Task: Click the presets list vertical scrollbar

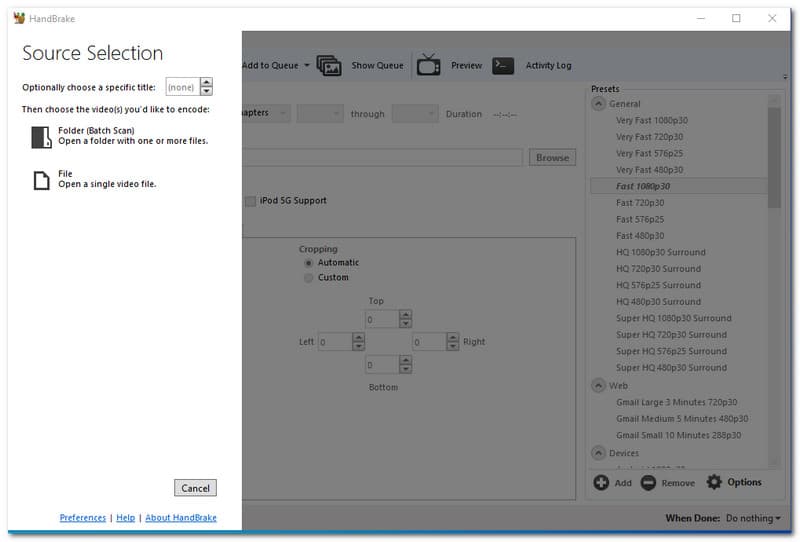Action: (x=774, y=160)
